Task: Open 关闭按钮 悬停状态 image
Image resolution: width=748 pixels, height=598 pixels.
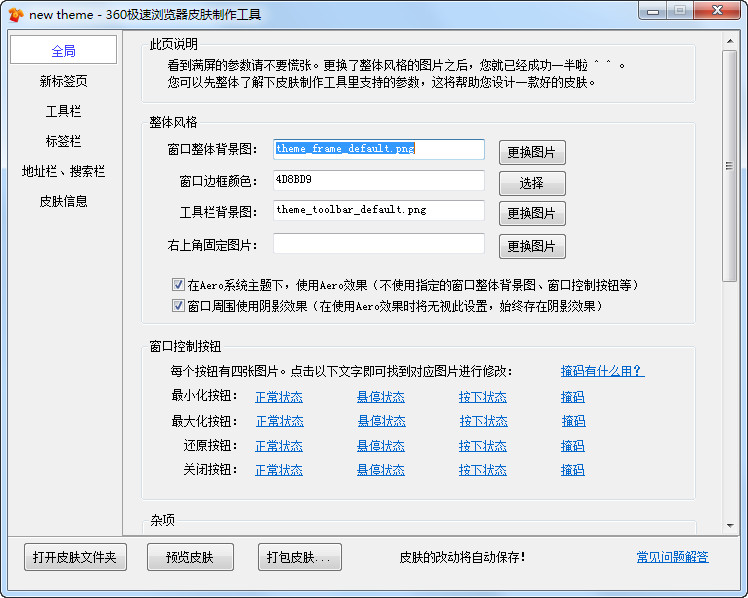Action: [x=381, y=470]
